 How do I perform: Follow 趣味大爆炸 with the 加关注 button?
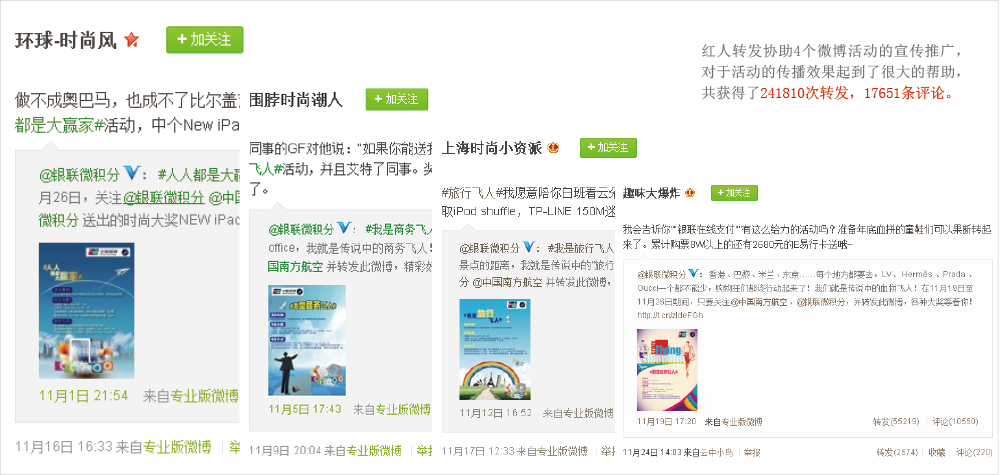(734, 193)
